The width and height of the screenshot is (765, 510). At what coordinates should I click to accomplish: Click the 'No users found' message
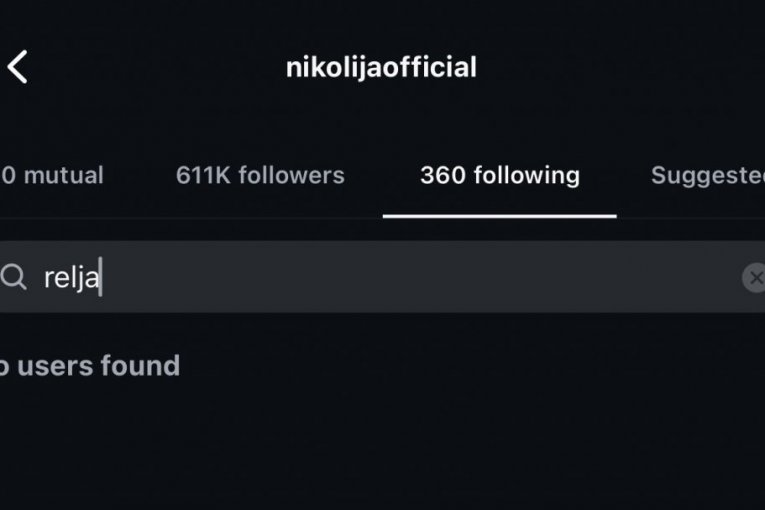point(90,366)
